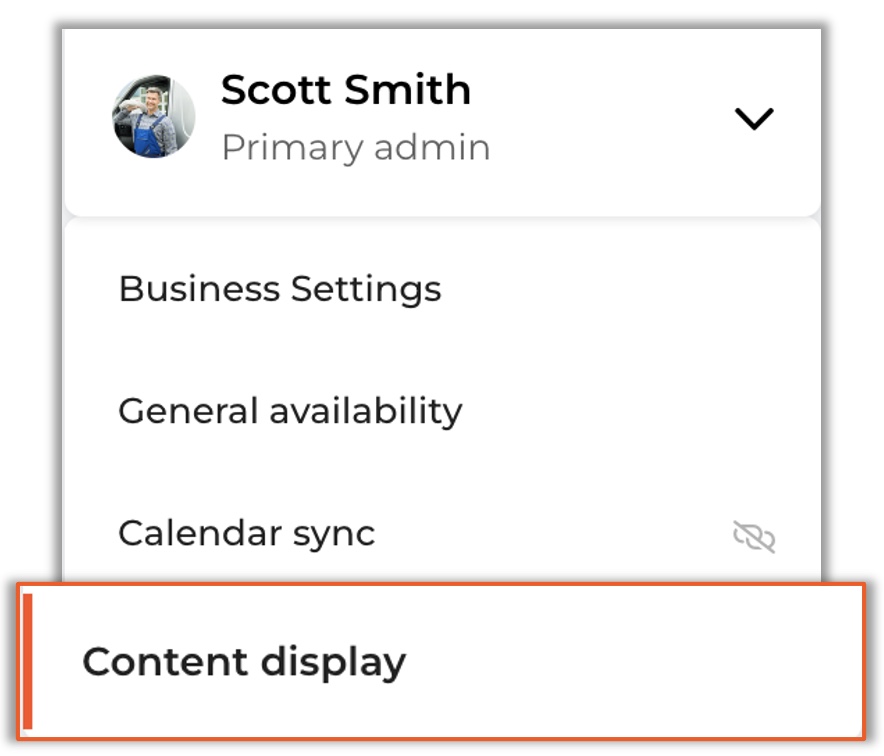Screen dimensions: 884x756
Task: Click the unlinked calendar sync icon
Action: point(754,536)
